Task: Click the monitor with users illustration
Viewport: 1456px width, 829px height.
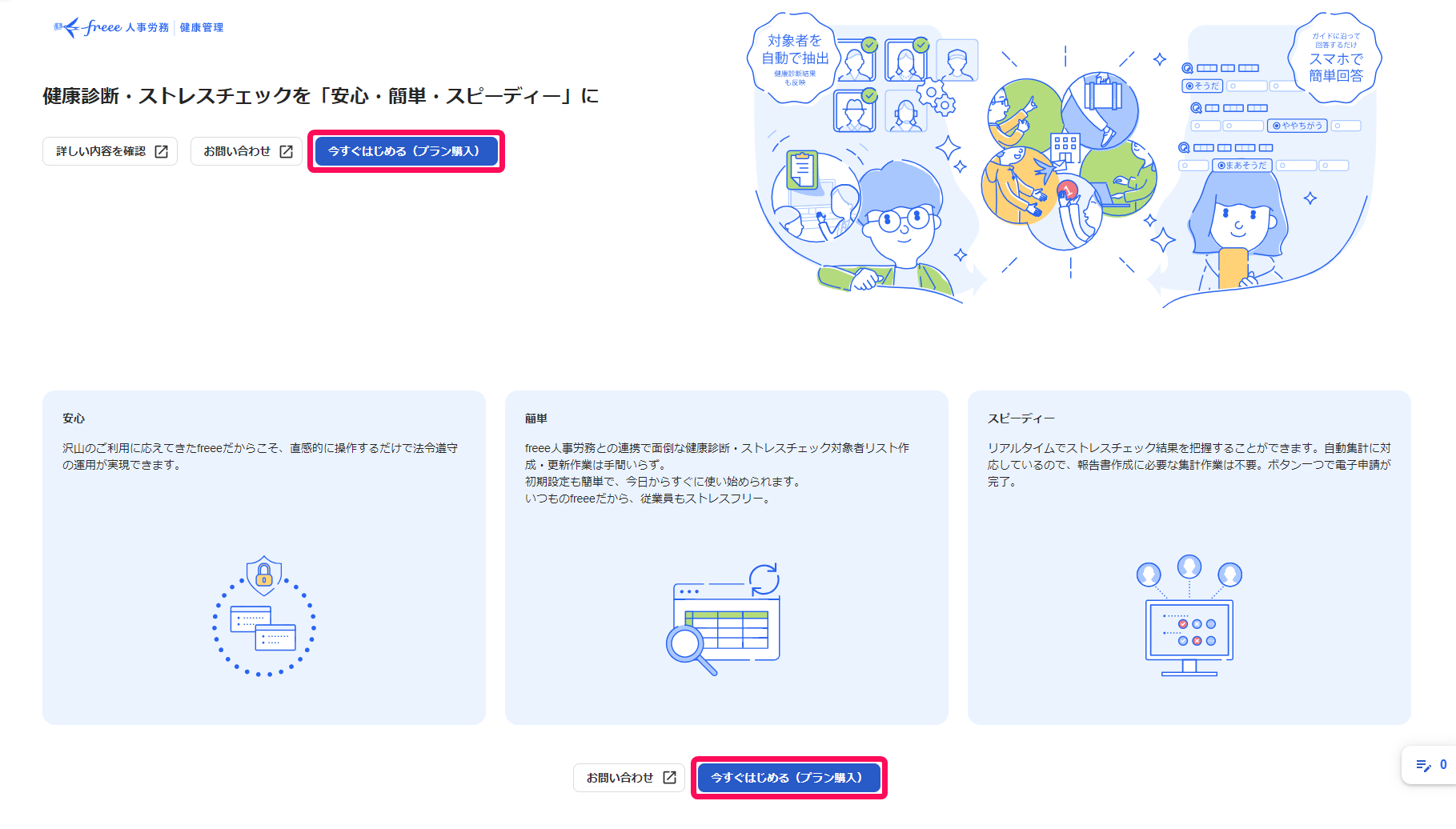Action: tap(1189, 615)
